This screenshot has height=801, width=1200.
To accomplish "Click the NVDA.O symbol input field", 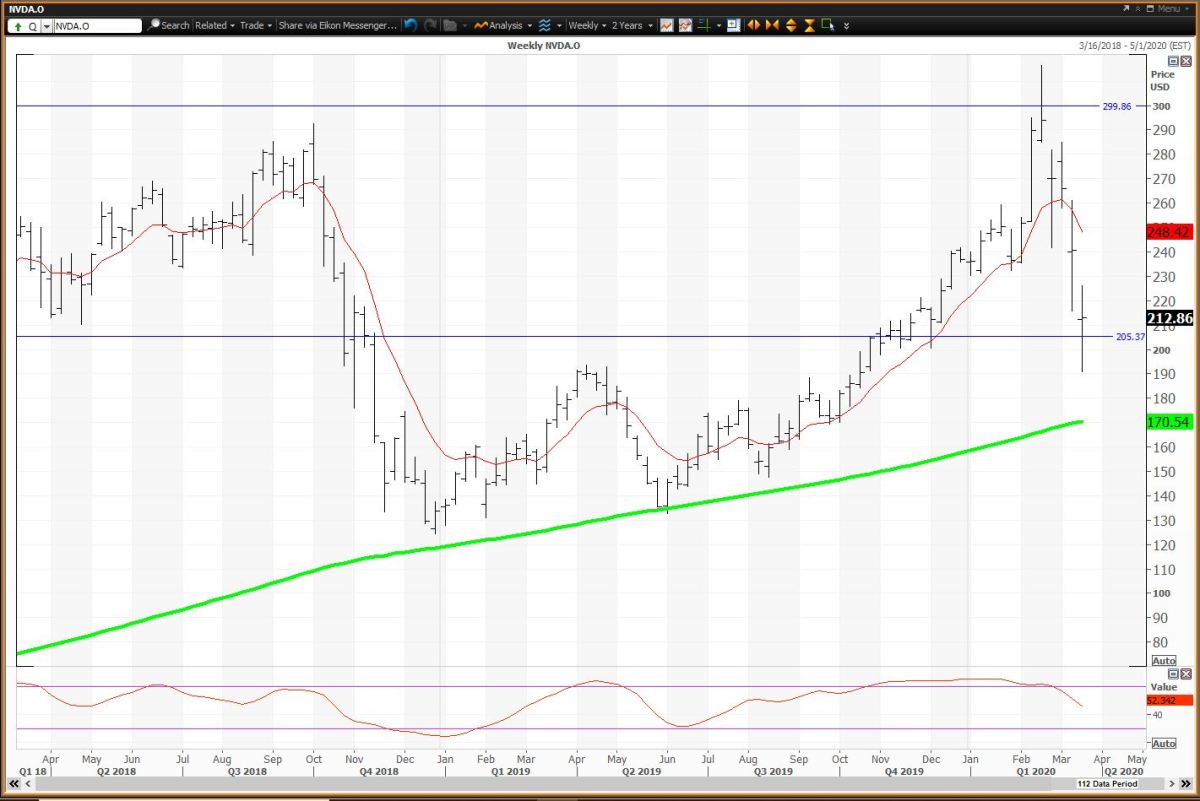I will [x=95, y=25].
